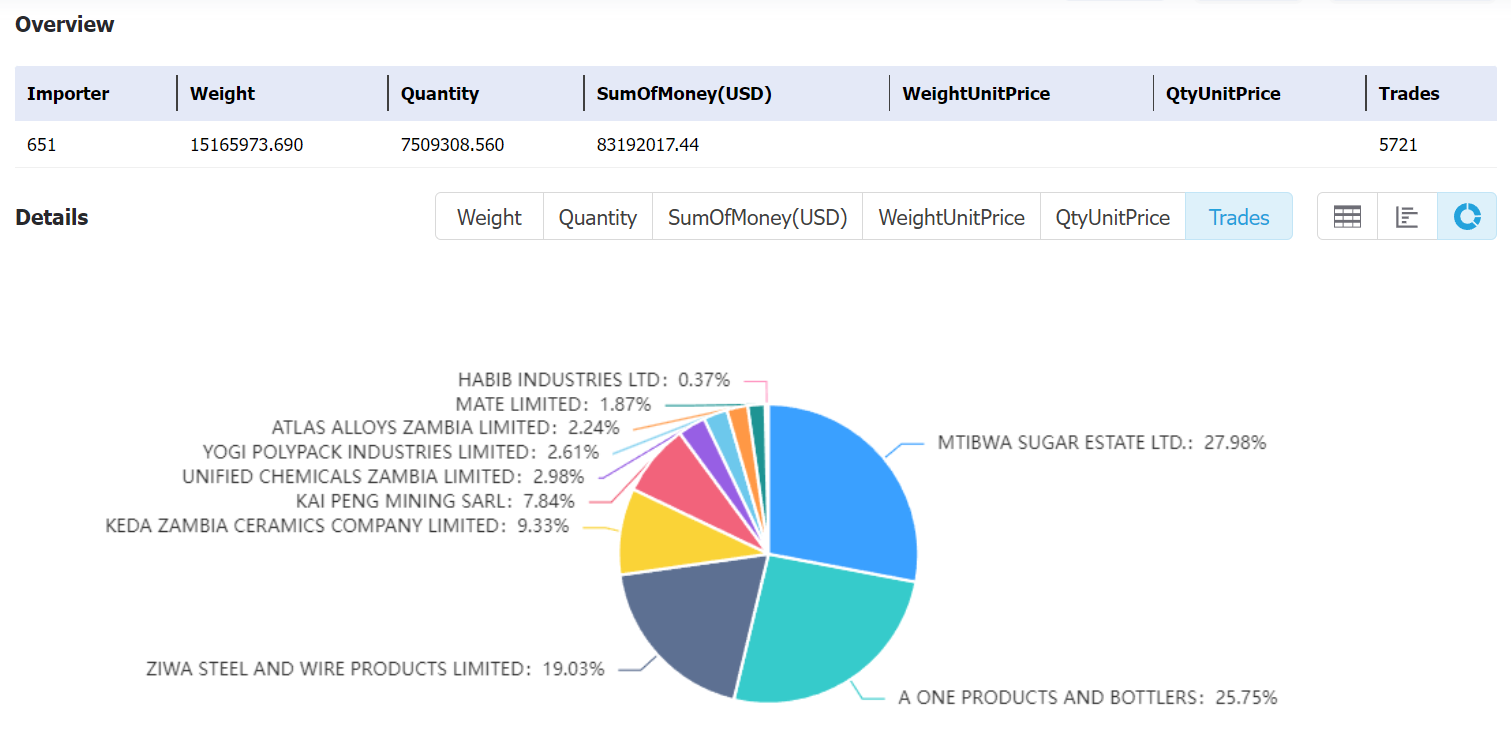Click the YOGI POLYPACK INDUSTRIES 2.61% label
The height and width of the screenshot is (735, 1511).
(401, 452)
